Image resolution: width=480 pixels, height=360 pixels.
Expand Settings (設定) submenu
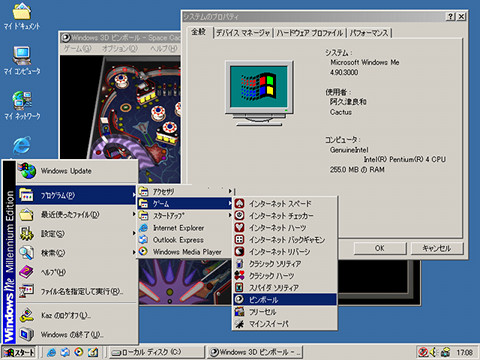77,234
